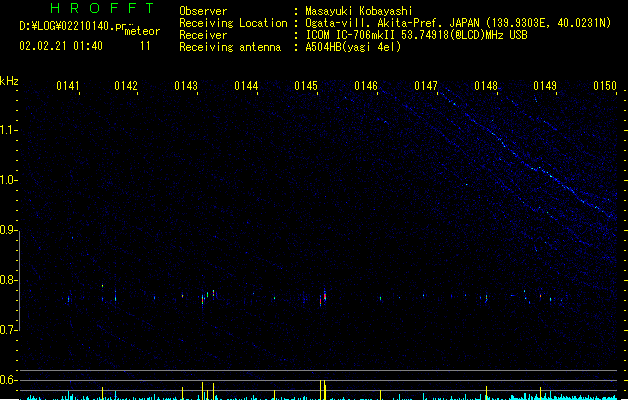Click the 0148 time marker
This screenshot has width=629, height=400.
click(486, 86)
